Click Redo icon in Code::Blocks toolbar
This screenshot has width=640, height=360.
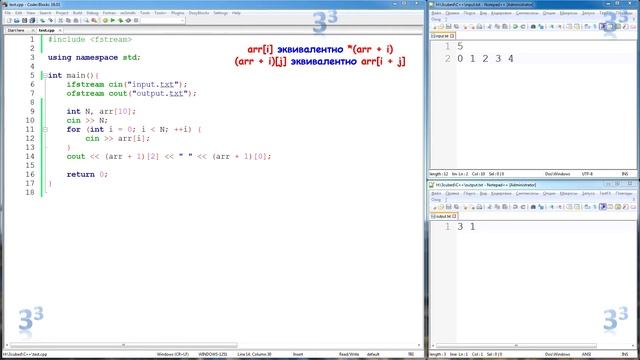(x=51, y=20)
